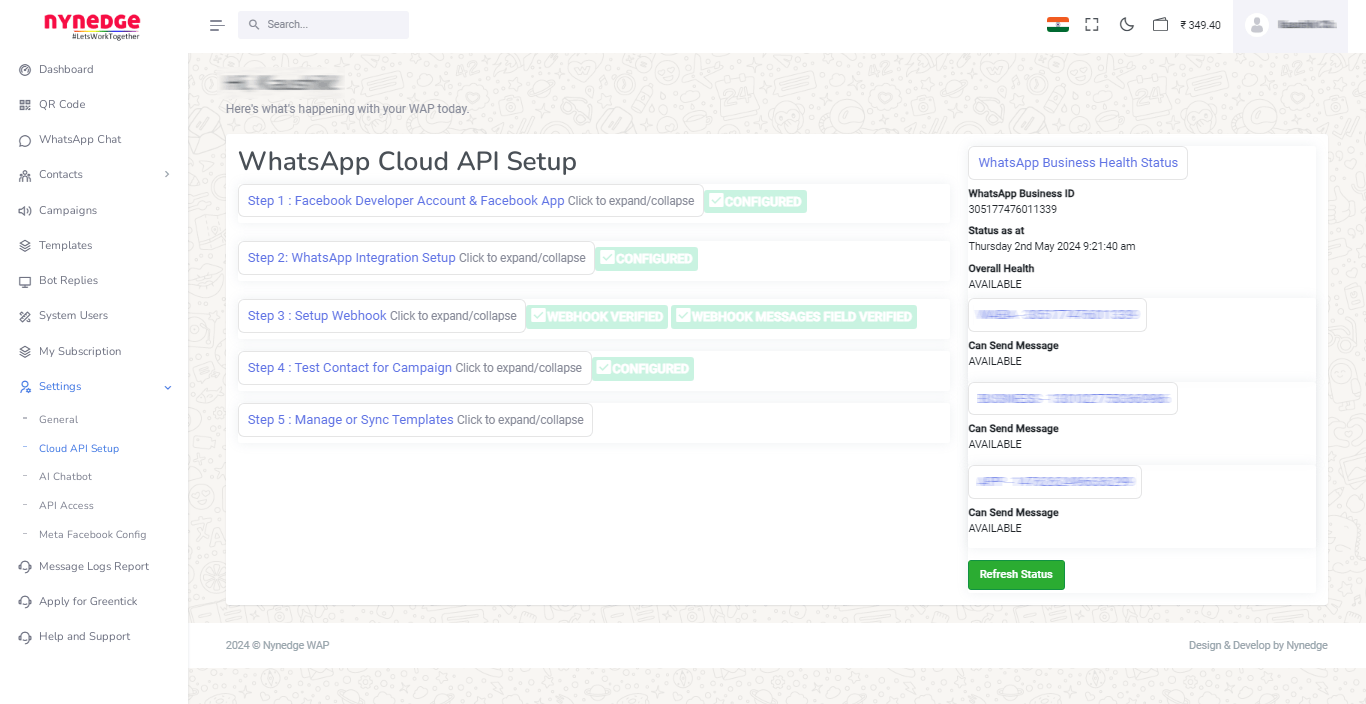
Task: Click the Step 1 CONFIGURED badge
Action: [x=755, y=201]
